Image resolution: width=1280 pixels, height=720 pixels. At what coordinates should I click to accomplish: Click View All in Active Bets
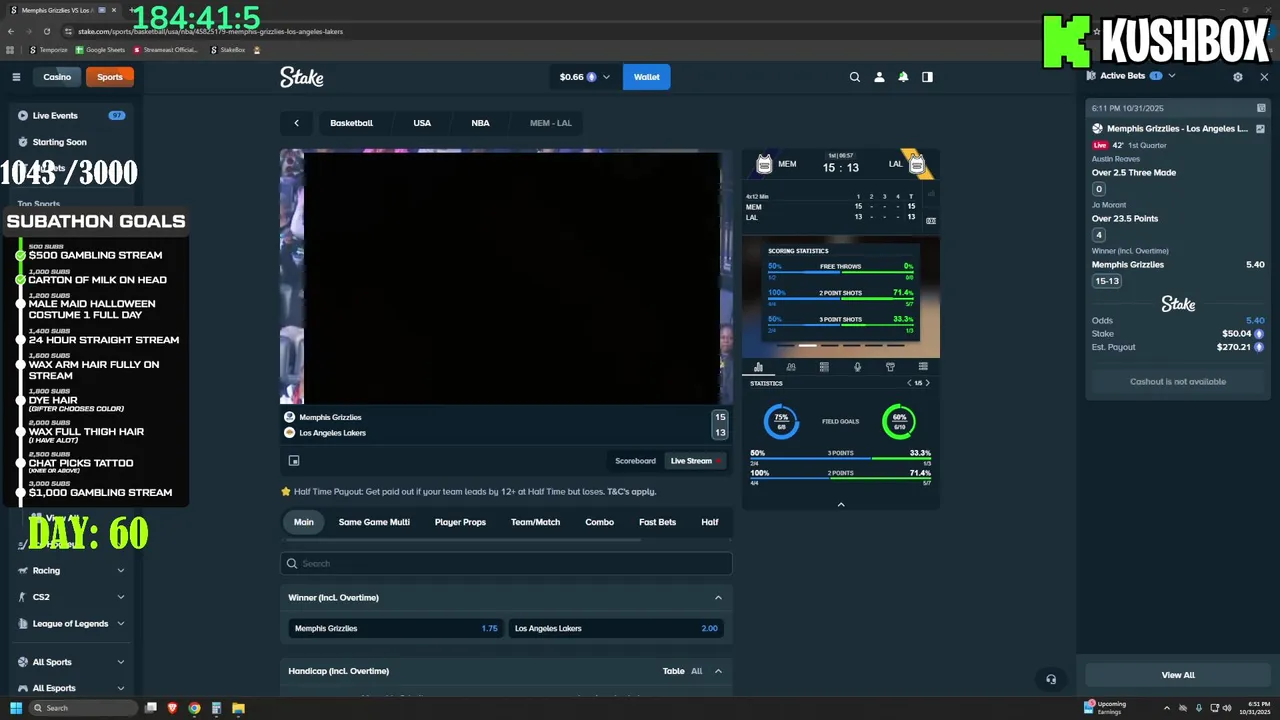coord(1178,675)
